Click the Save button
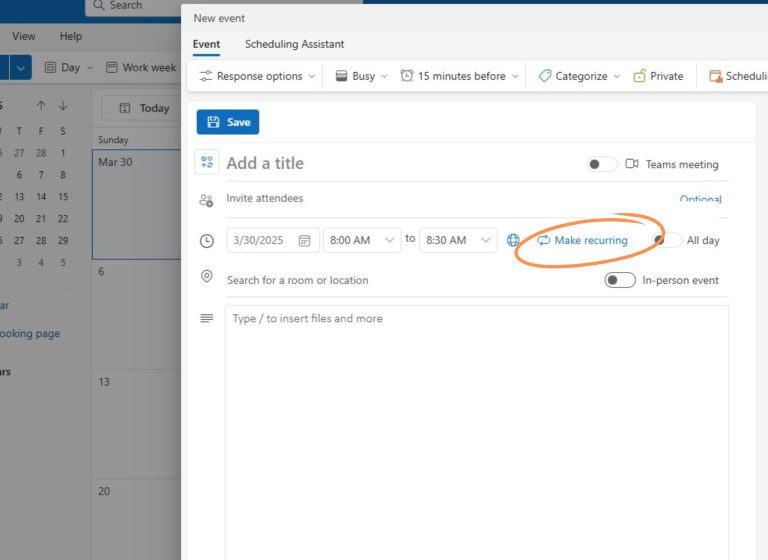The width and height of the screenshot is (768, 560). (228, 122)
